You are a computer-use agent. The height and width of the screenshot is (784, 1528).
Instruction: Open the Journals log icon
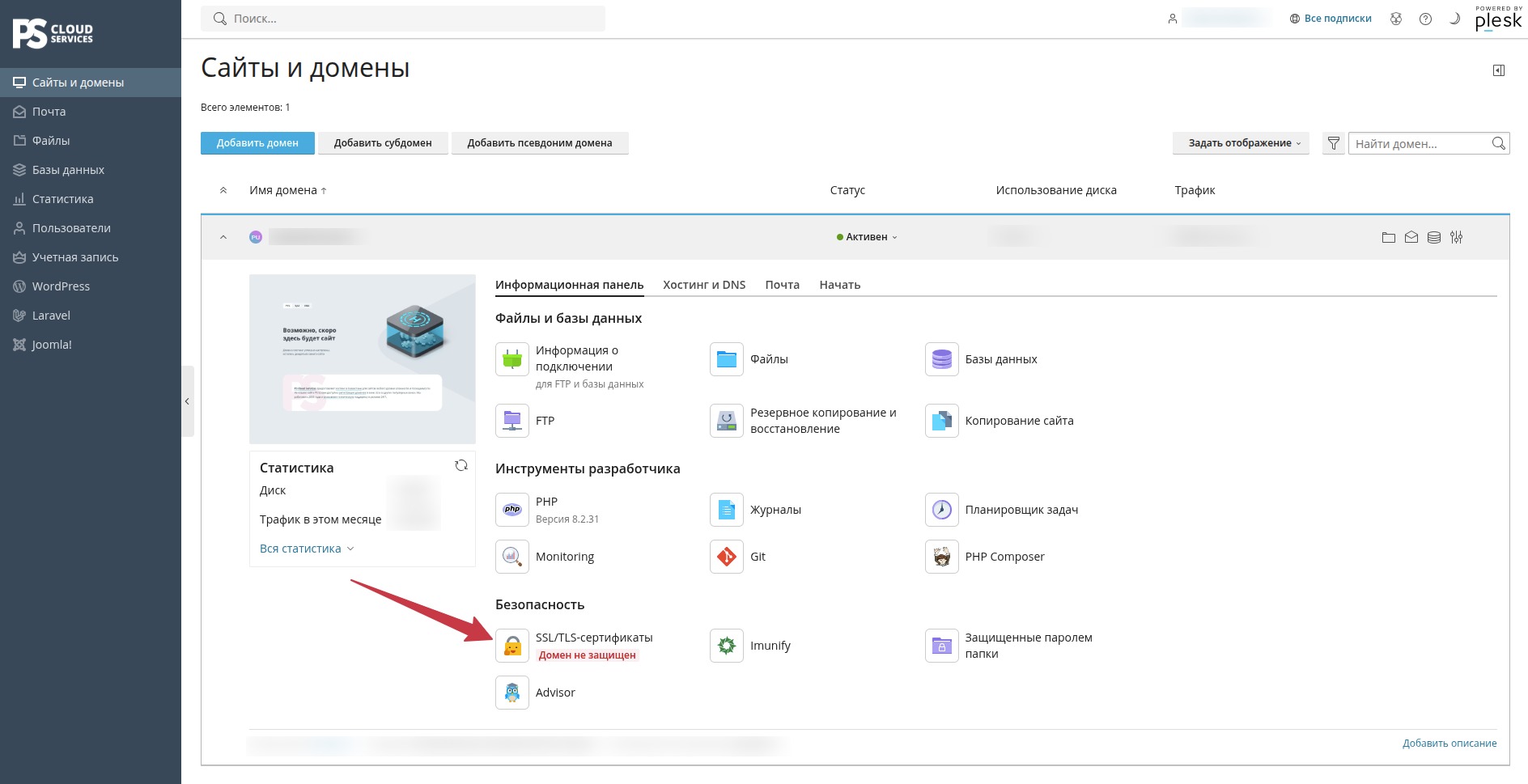pyautogui.click(x=727, y=510)
